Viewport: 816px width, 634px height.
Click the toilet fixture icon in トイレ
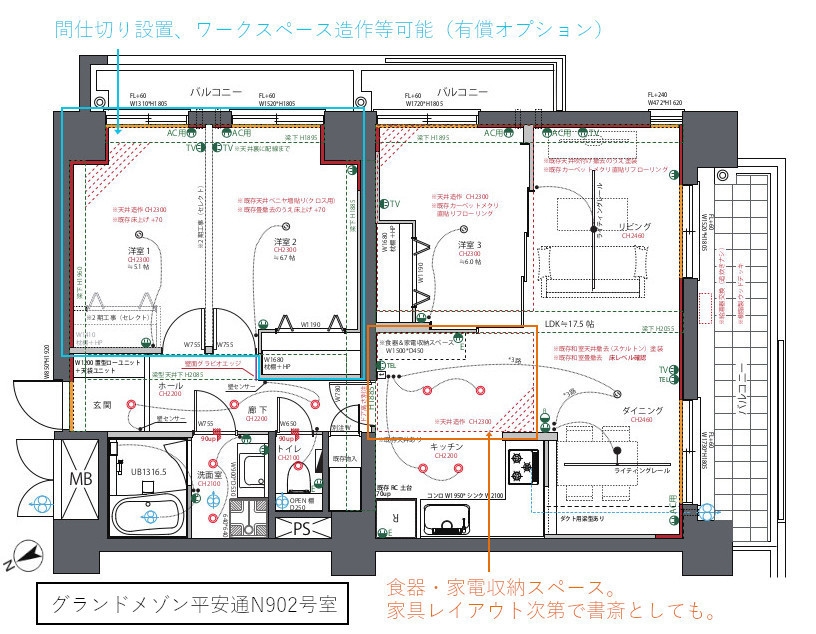[297, 478]
